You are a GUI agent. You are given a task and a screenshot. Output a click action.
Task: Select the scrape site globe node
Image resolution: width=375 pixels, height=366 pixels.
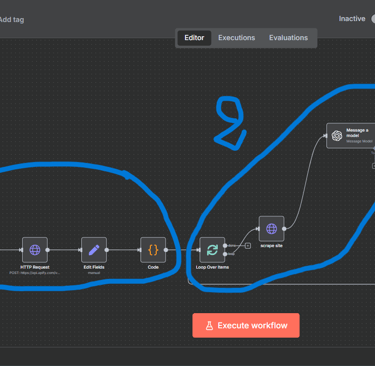pos(272,229)
